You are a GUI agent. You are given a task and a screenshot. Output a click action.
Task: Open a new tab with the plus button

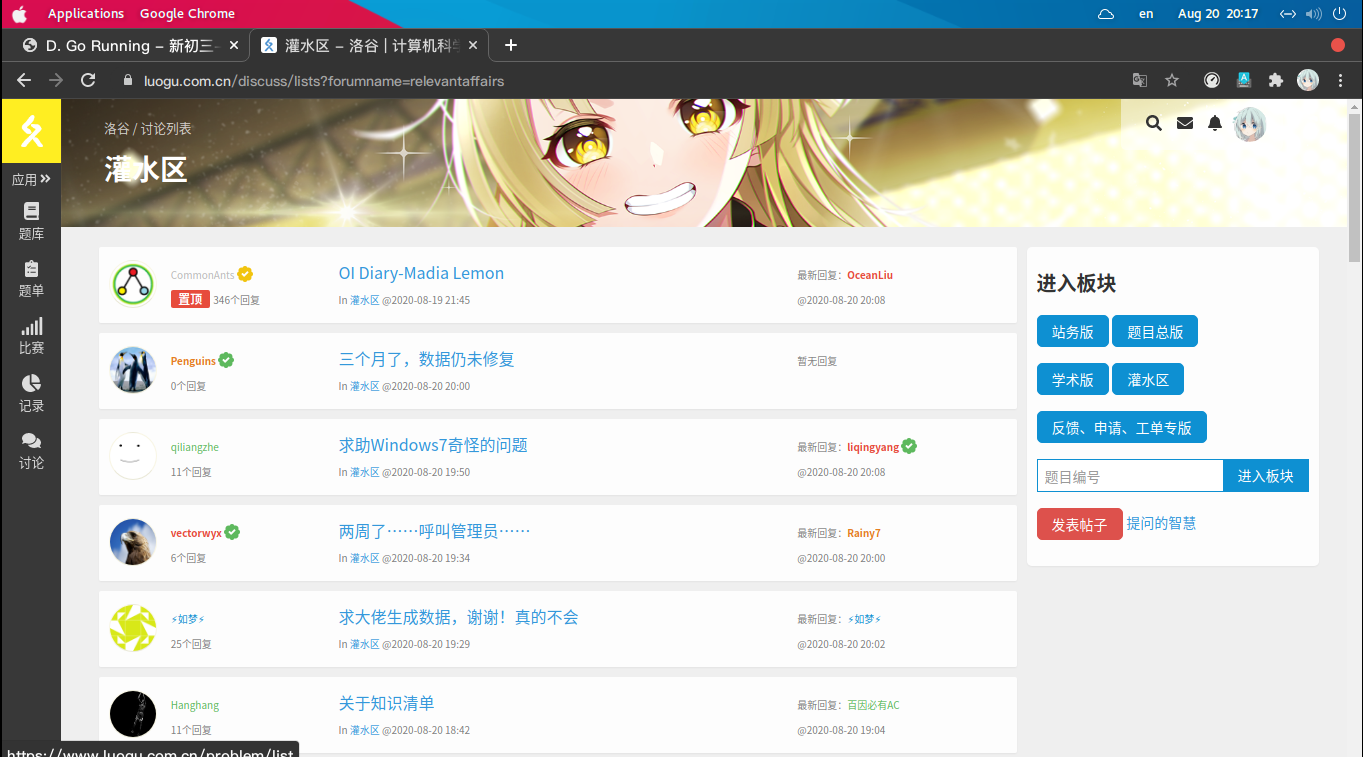511,45
